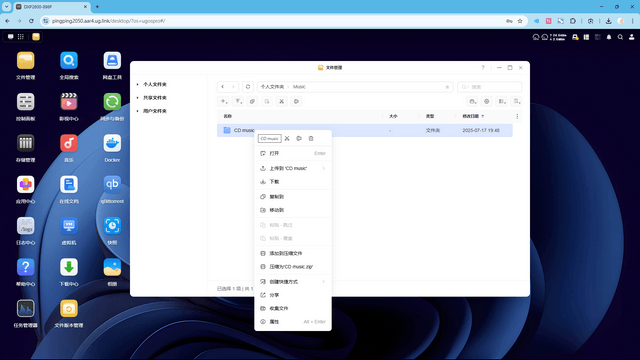Launch the 音乐 desktop app

tap(69, 143)
